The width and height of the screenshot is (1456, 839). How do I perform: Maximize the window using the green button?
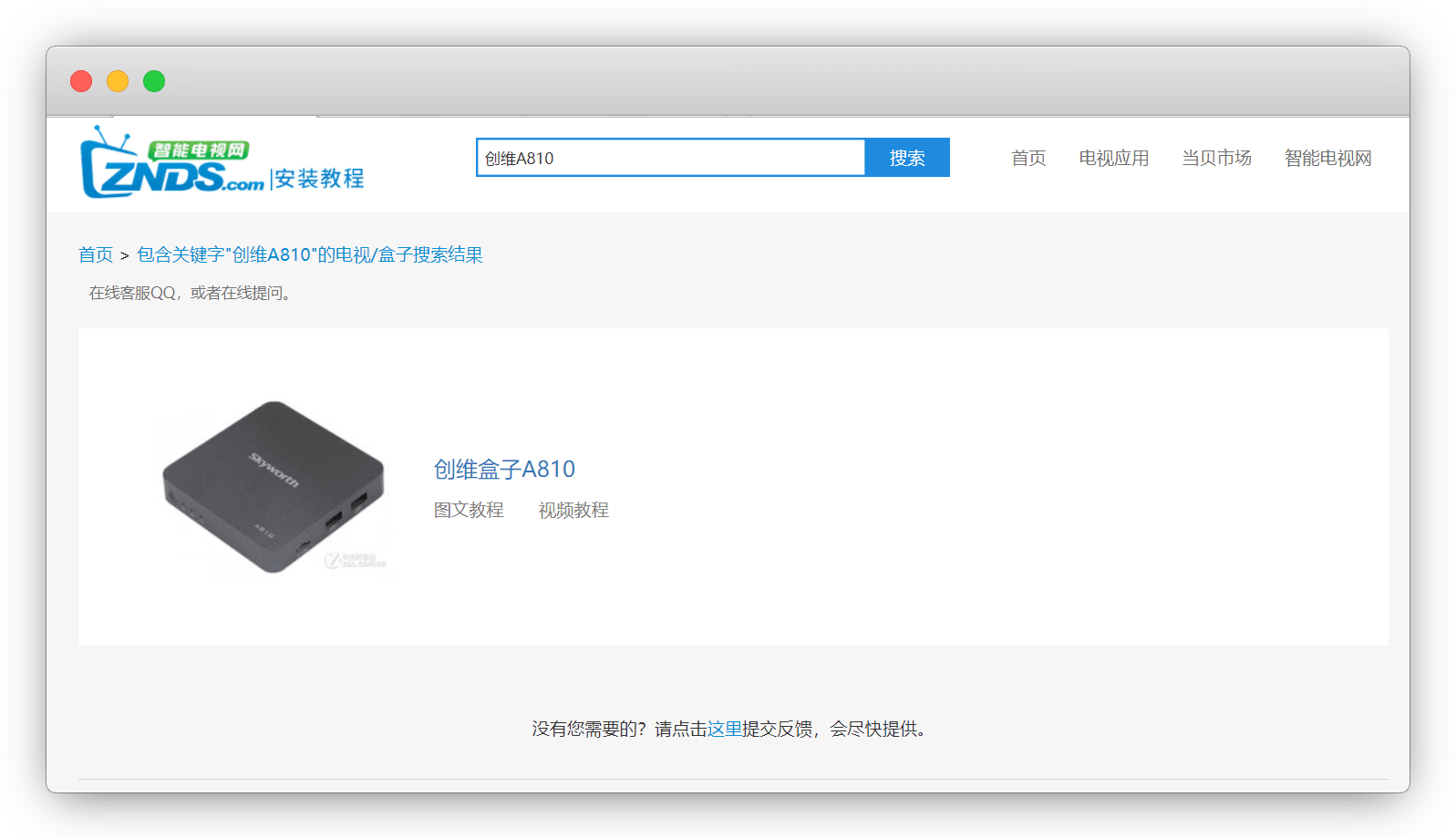click(154, 81)
